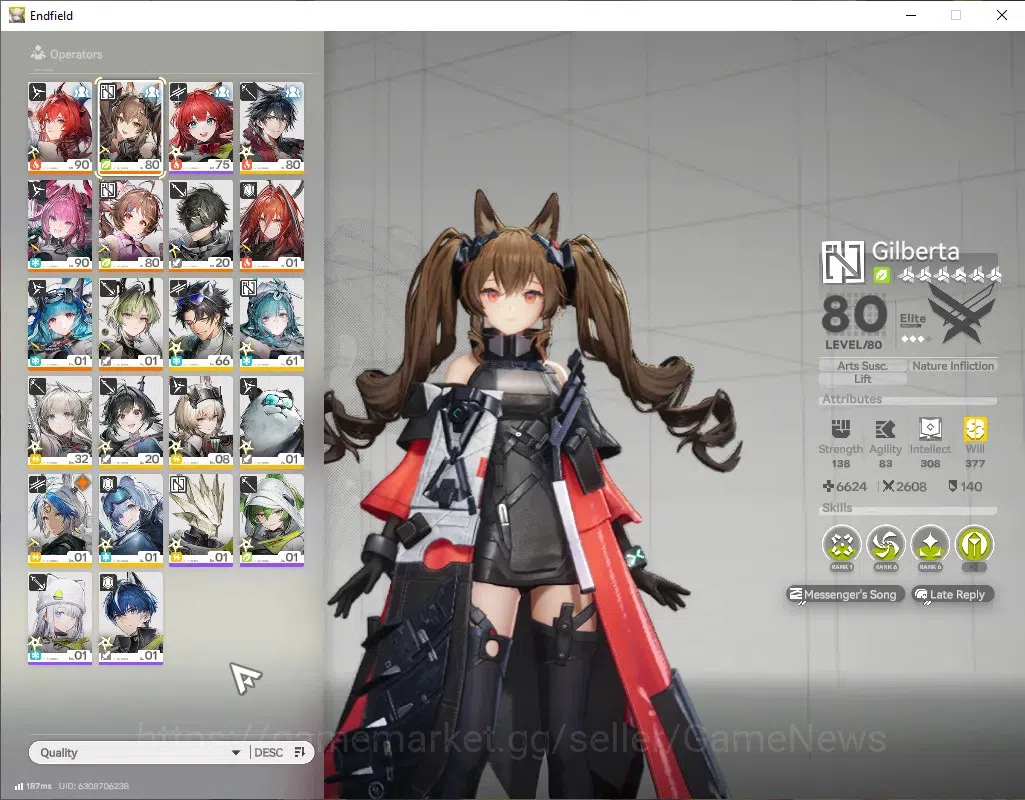Select the helmeted blue-haired level 01 card
The height and width of the screenshot is (800, 1025).
coord(131,520)
